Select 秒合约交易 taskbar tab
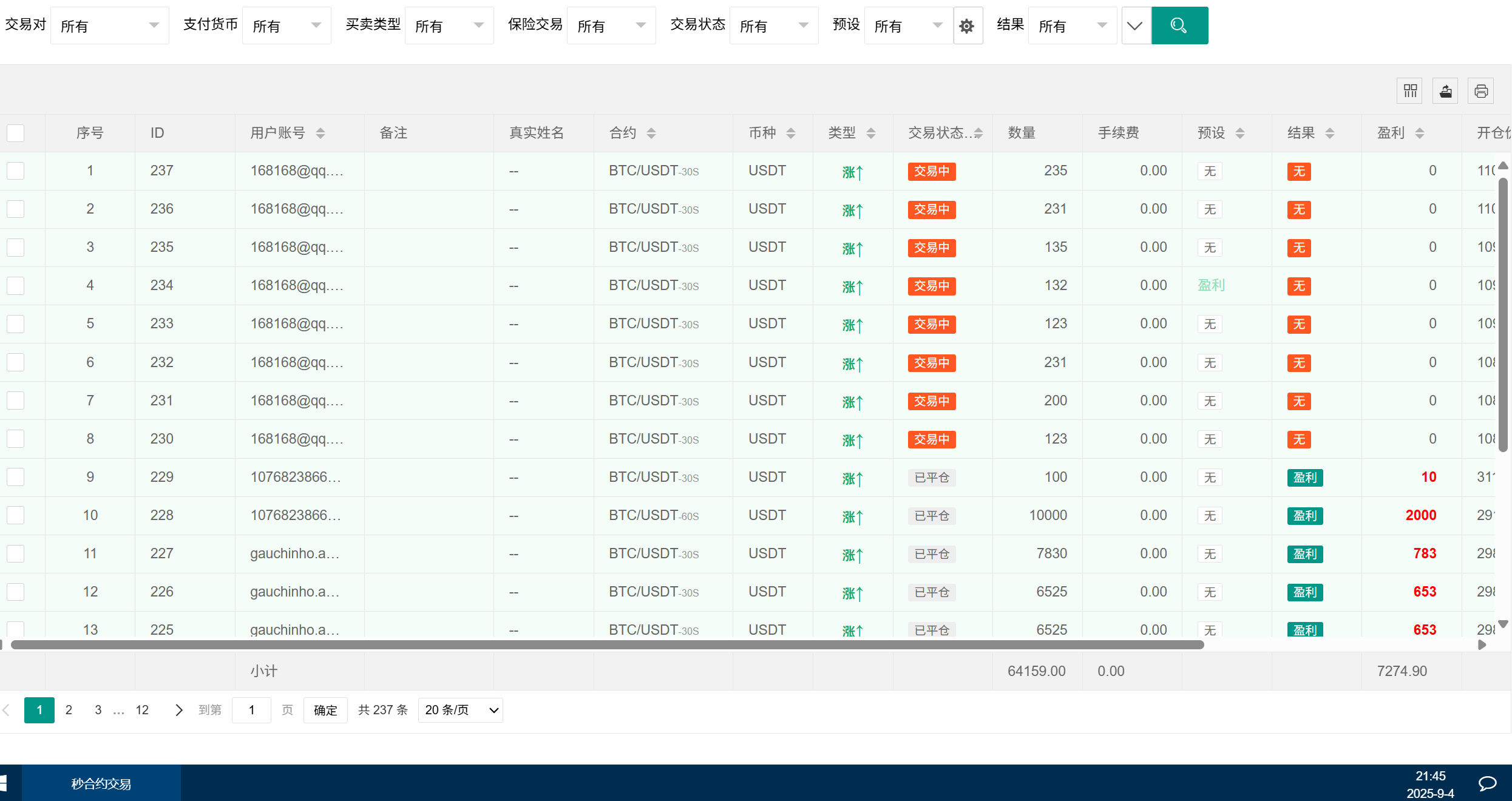 pyautogui.click(x=101, y=783)
